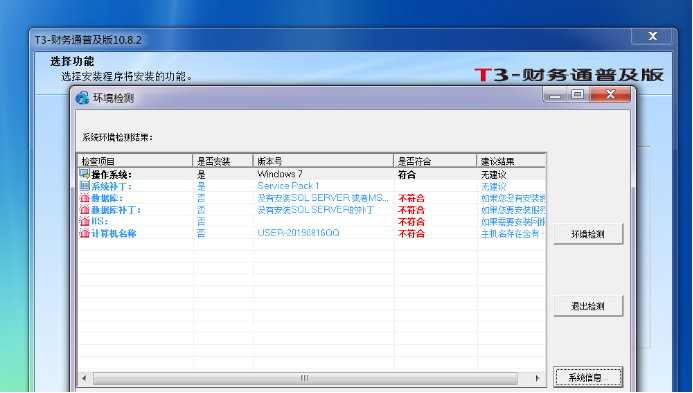The height and width of the screenshot is (393, 693).
Task: Click the USER-20190816OO cell
Action: [298, 233]
